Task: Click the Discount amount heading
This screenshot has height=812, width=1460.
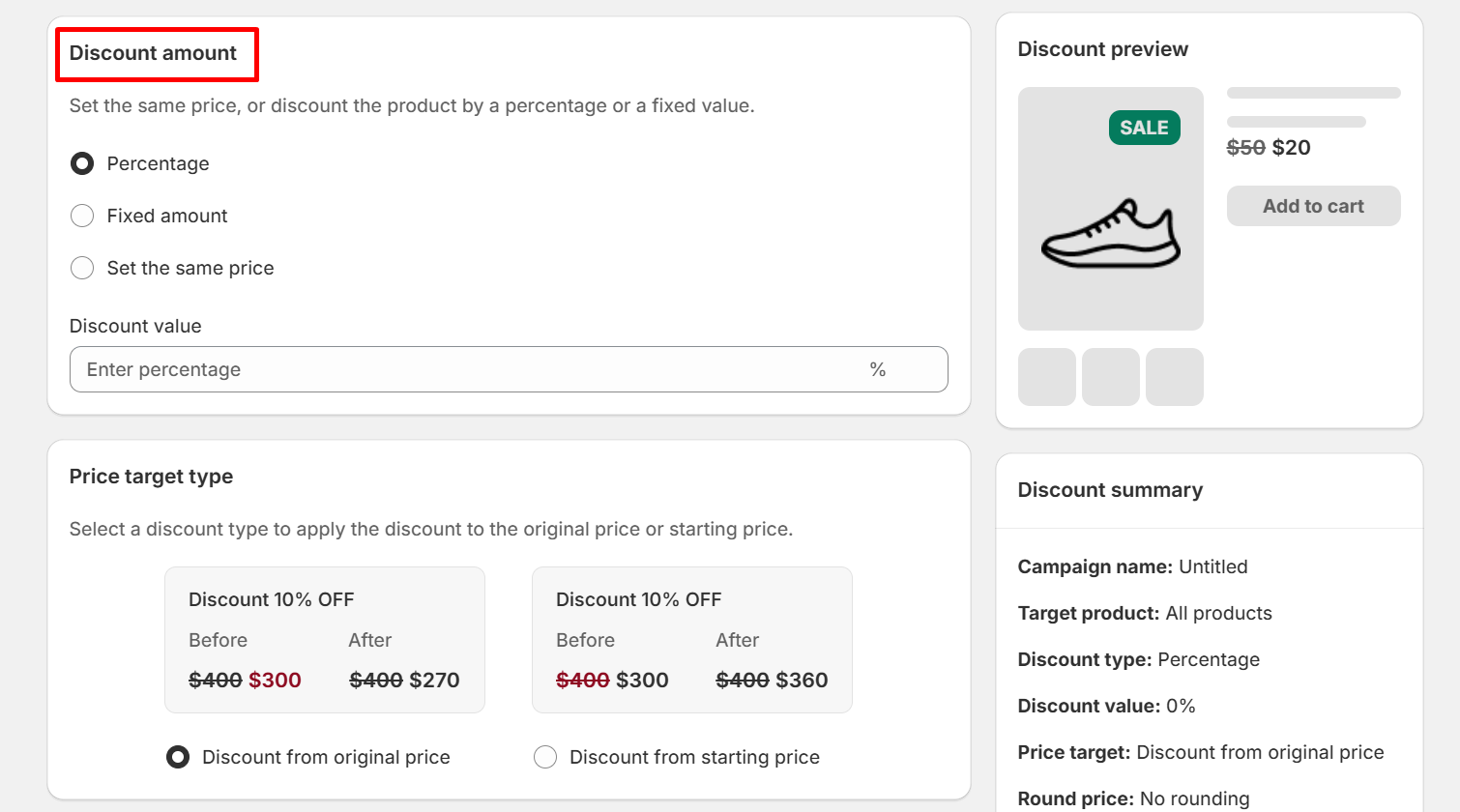Action: pos(153,53)
